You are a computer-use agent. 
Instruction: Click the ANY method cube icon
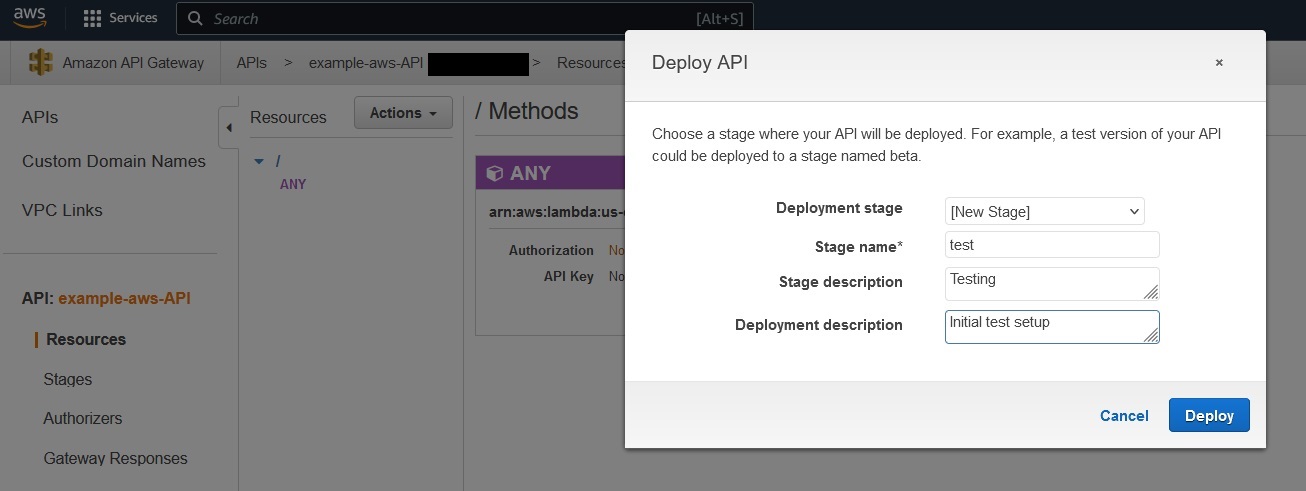(x=494, y=173)
